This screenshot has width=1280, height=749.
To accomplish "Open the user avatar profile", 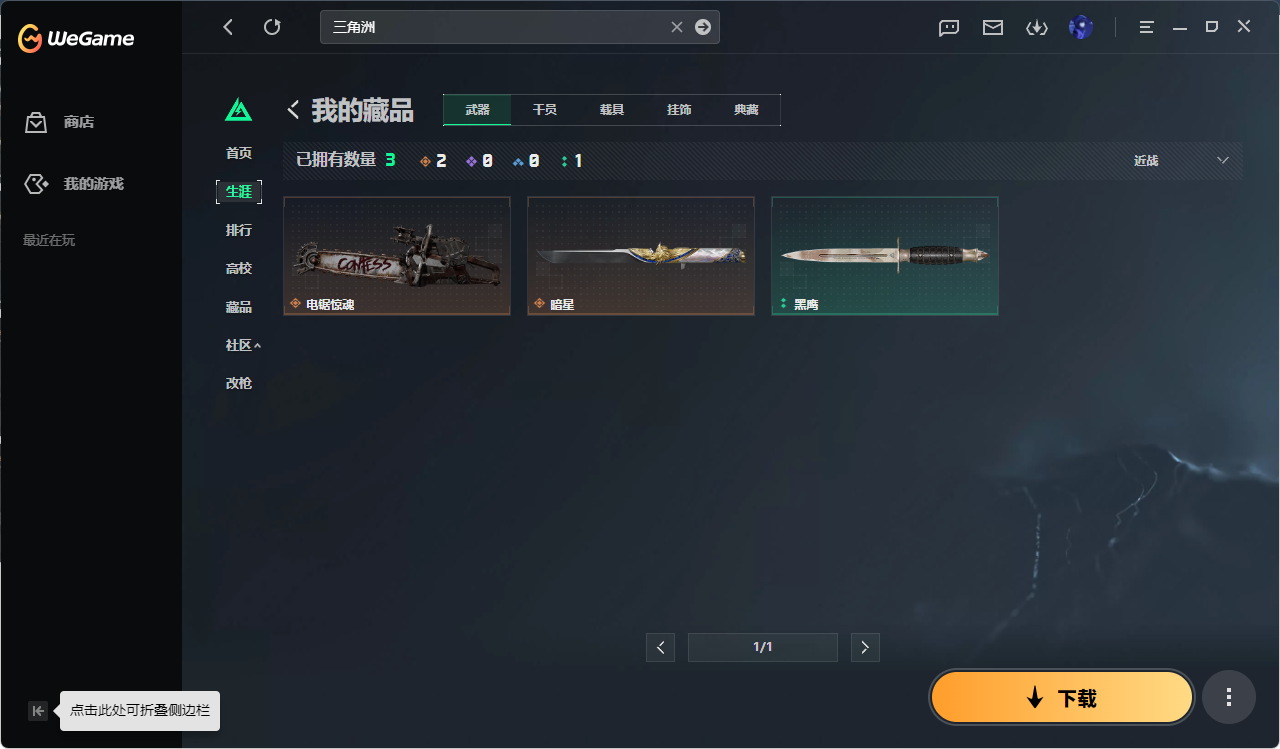I will pyautogui.click(x=1080, y=27).
